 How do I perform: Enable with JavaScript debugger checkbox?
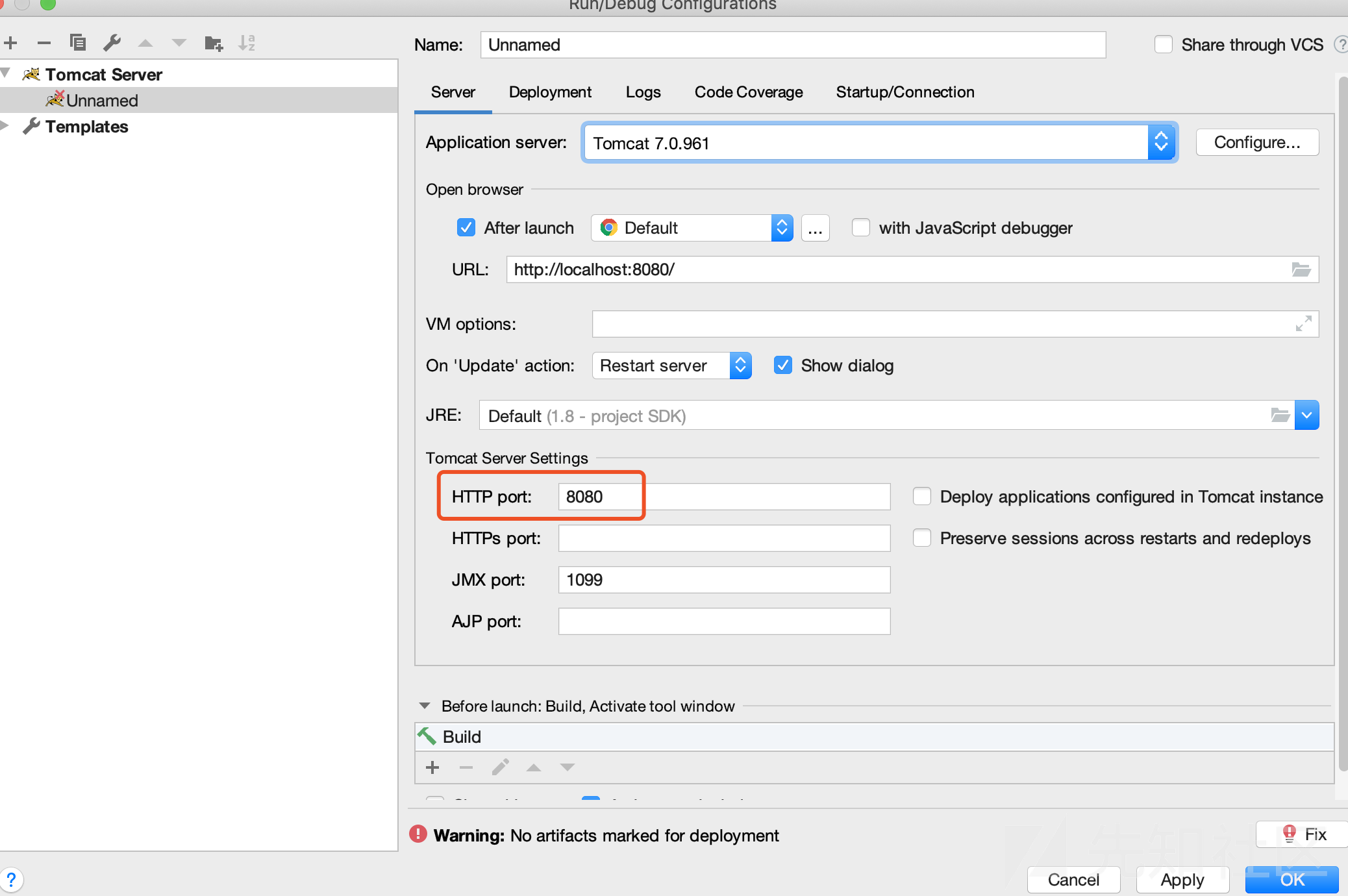point(861,228)
